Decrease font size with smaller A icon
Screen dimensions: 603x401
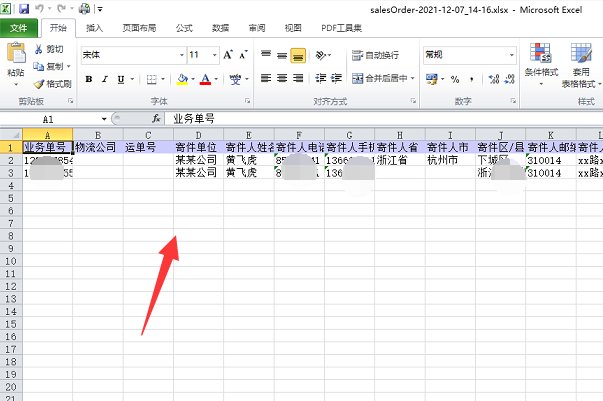tap(243, 55)
